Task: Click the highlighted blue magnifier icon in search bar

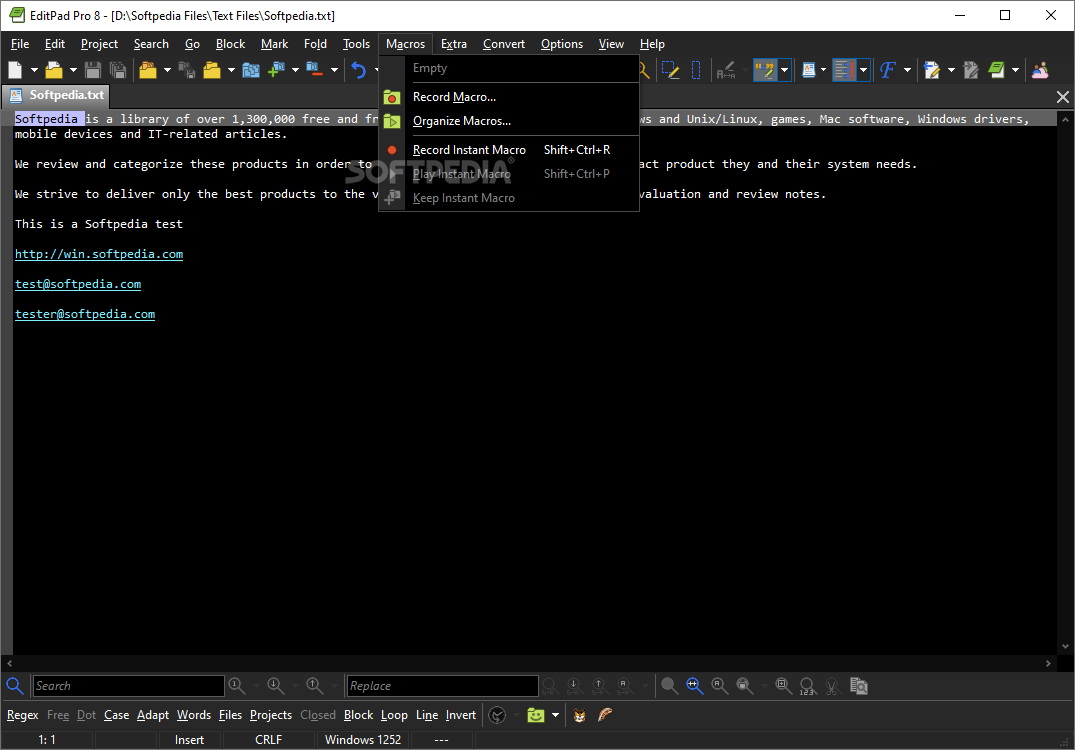Action: coord(694,686)
